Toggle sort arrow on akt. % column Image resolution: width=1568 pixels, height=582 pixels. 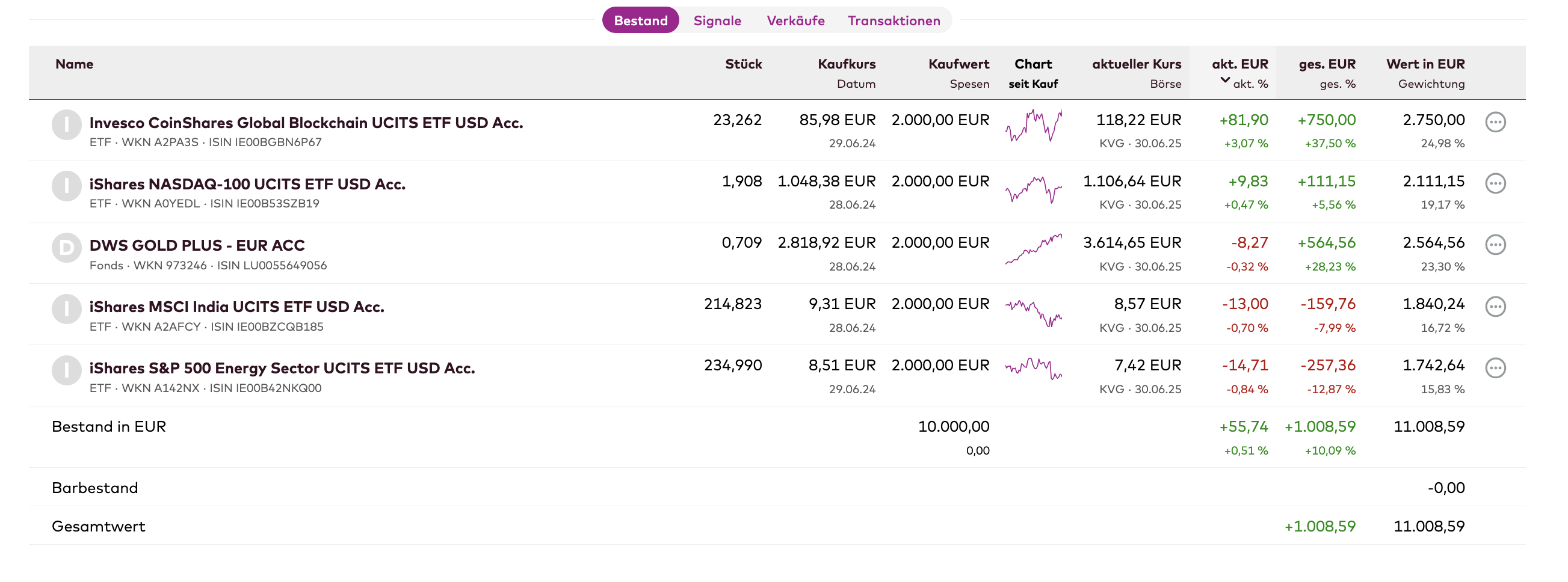coord(1224,81)
